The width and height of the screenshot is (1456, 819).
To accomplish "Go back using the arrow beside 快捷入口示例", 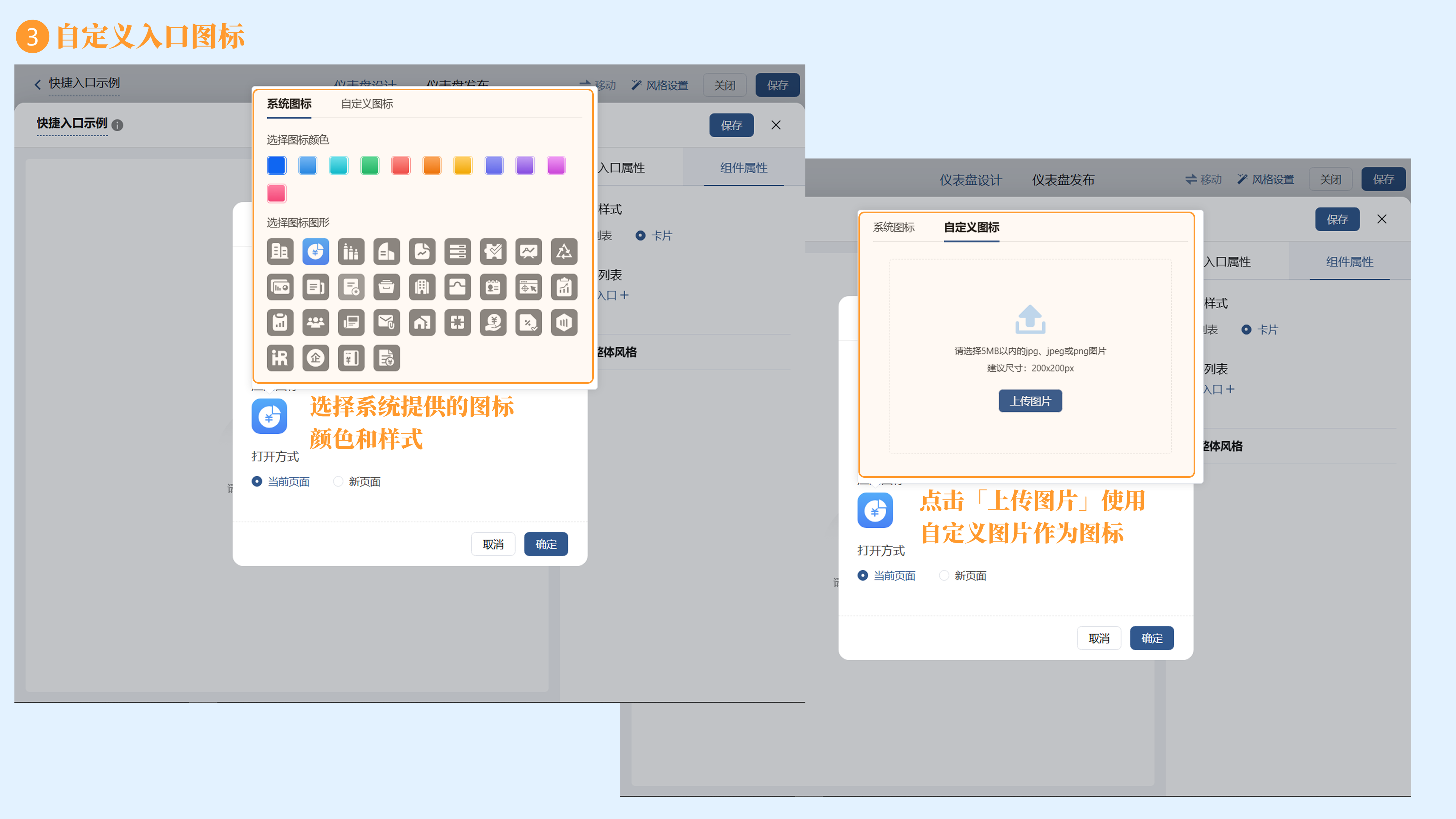I will (x=37, y=84).
